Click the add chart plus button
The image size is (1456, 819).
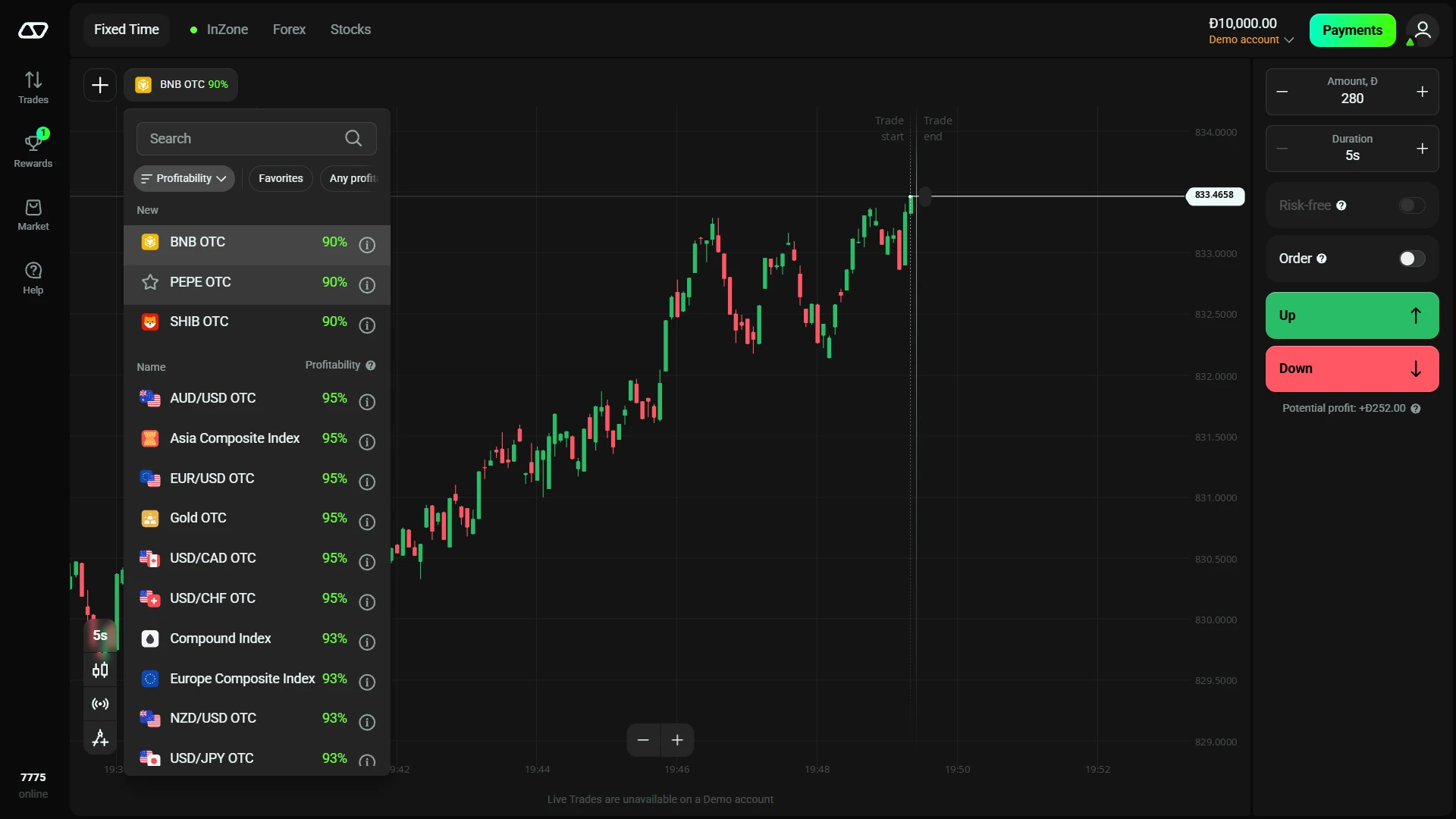(100, 85)
